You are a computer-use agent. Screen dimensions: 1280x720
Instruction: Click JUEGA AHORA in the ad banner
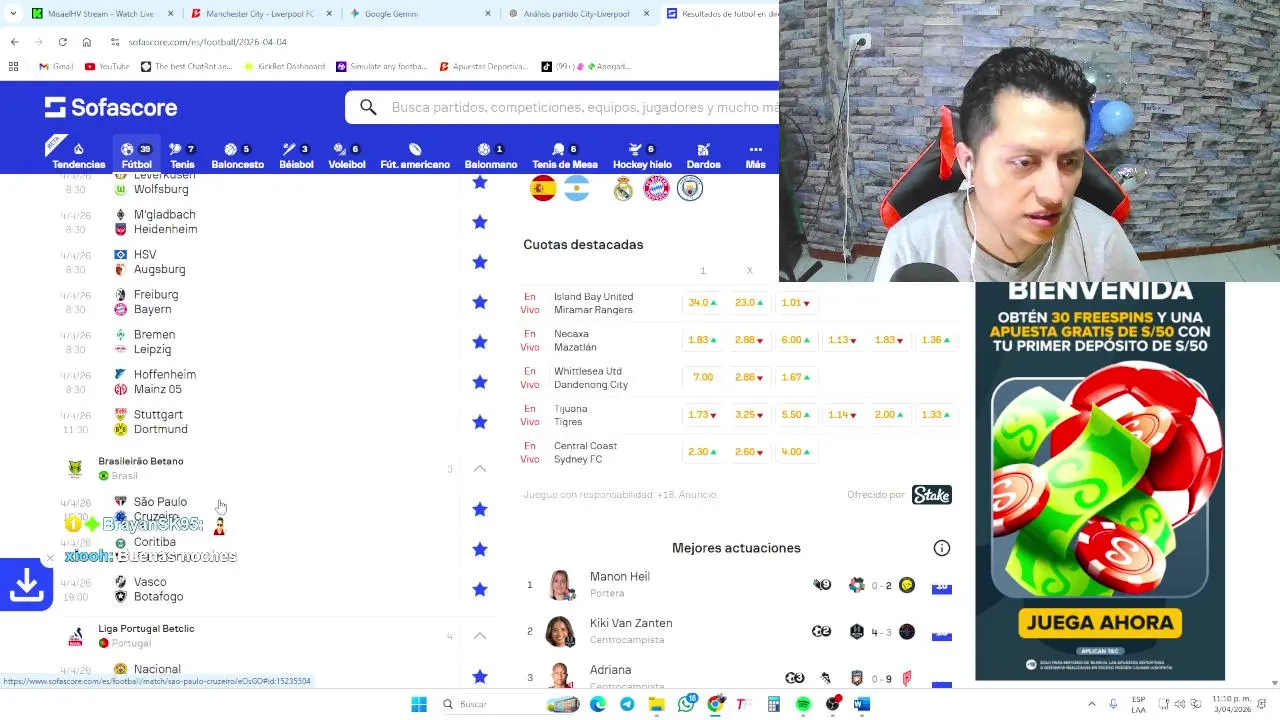point(1100,623)
